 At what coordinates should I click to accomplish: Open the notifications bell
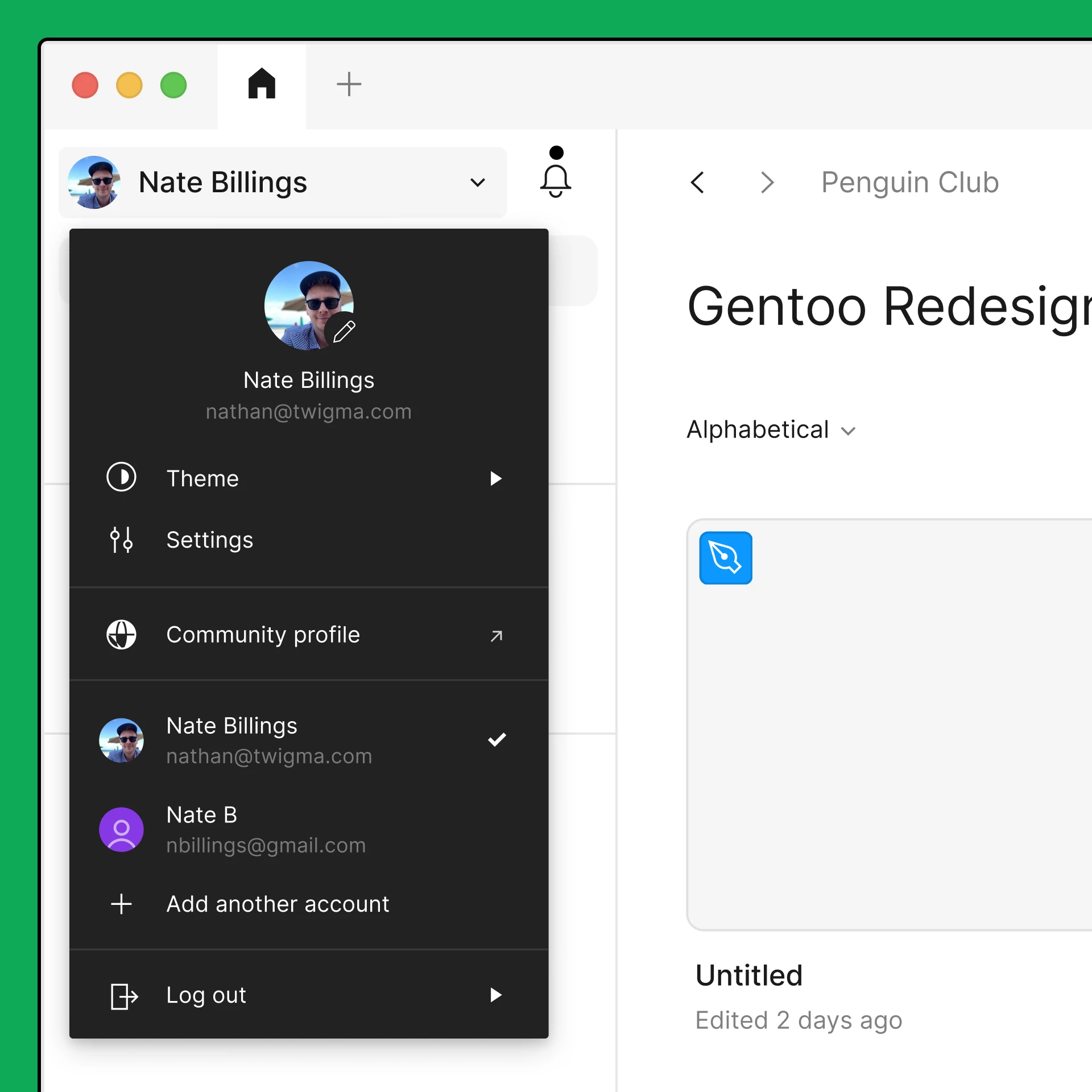(x=555, y=180)
